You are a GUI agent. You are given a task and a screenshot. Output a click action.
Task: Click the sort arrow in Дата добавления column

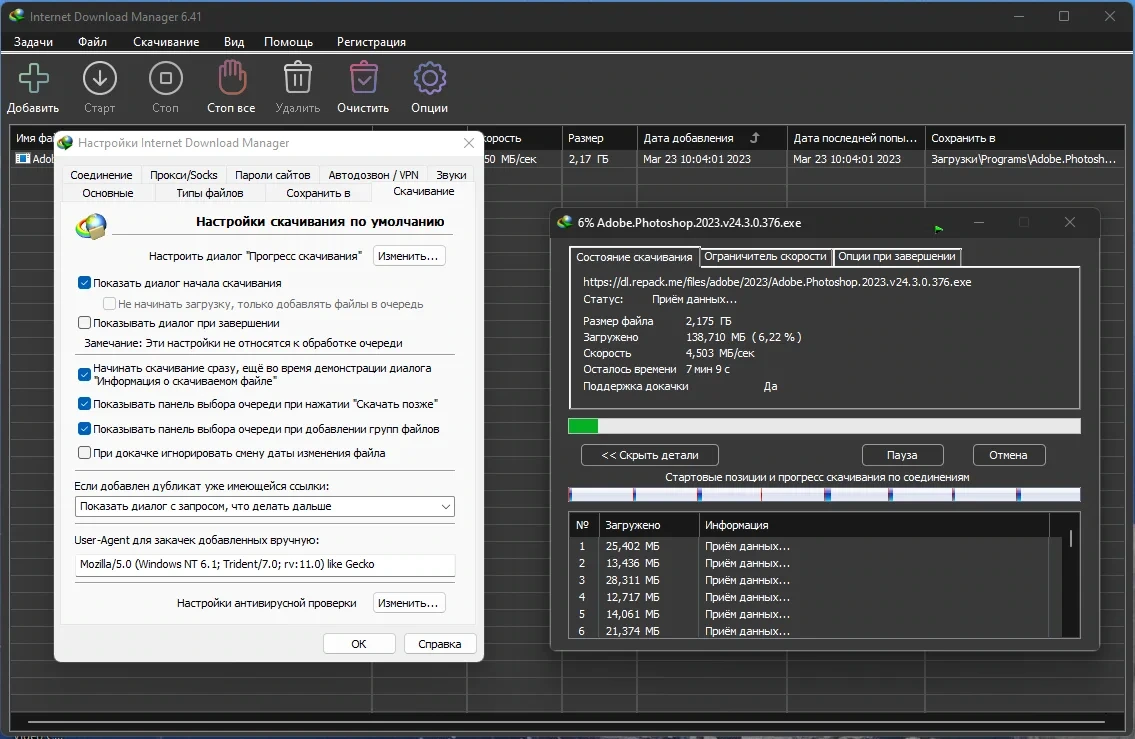[x=754, y=138]
